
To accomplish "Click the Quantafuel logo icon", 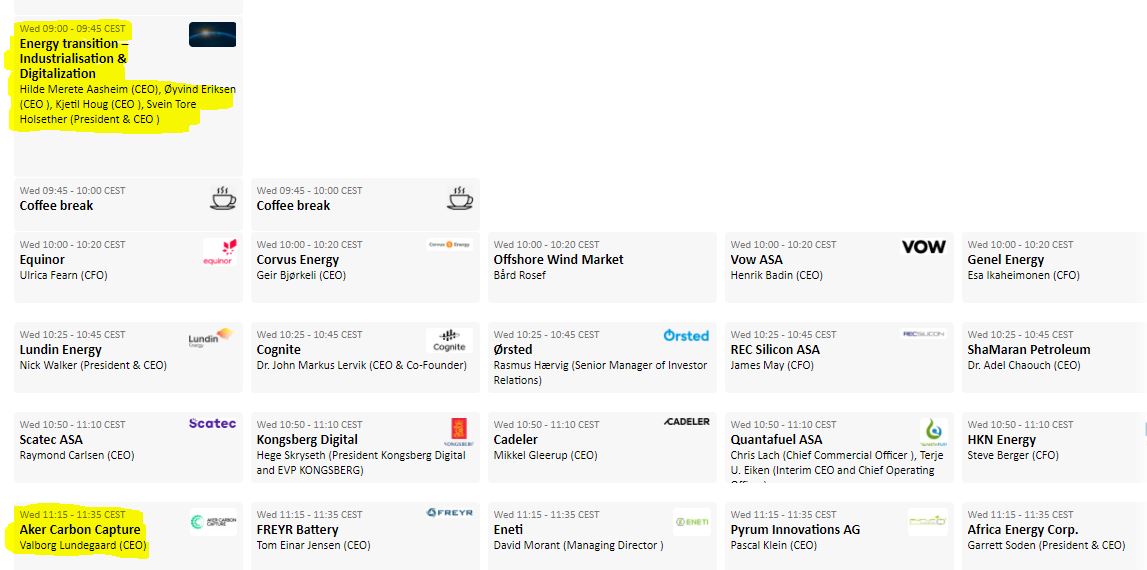I will tap(932, 432).
